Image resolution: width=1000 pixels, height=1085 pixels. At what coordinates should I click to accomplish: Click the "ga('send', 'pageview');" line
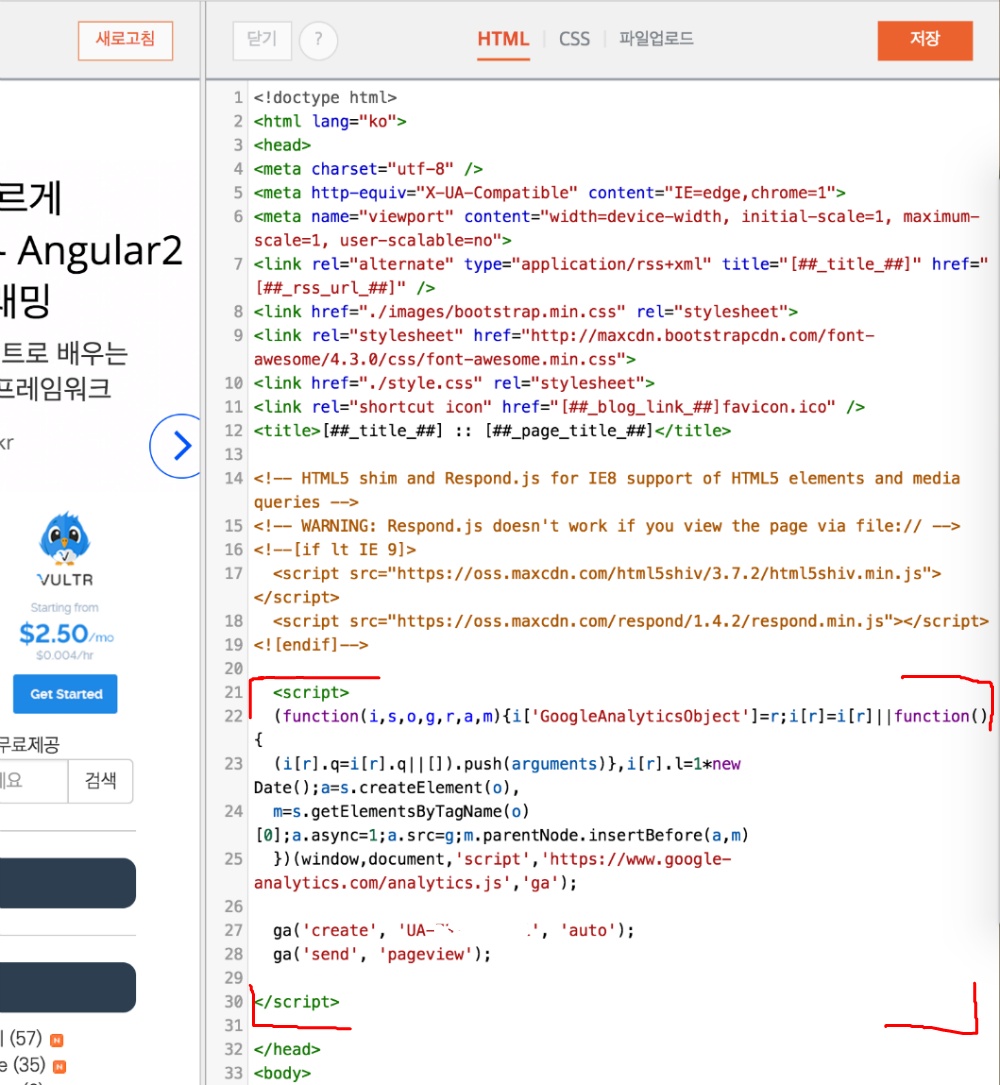382,954
